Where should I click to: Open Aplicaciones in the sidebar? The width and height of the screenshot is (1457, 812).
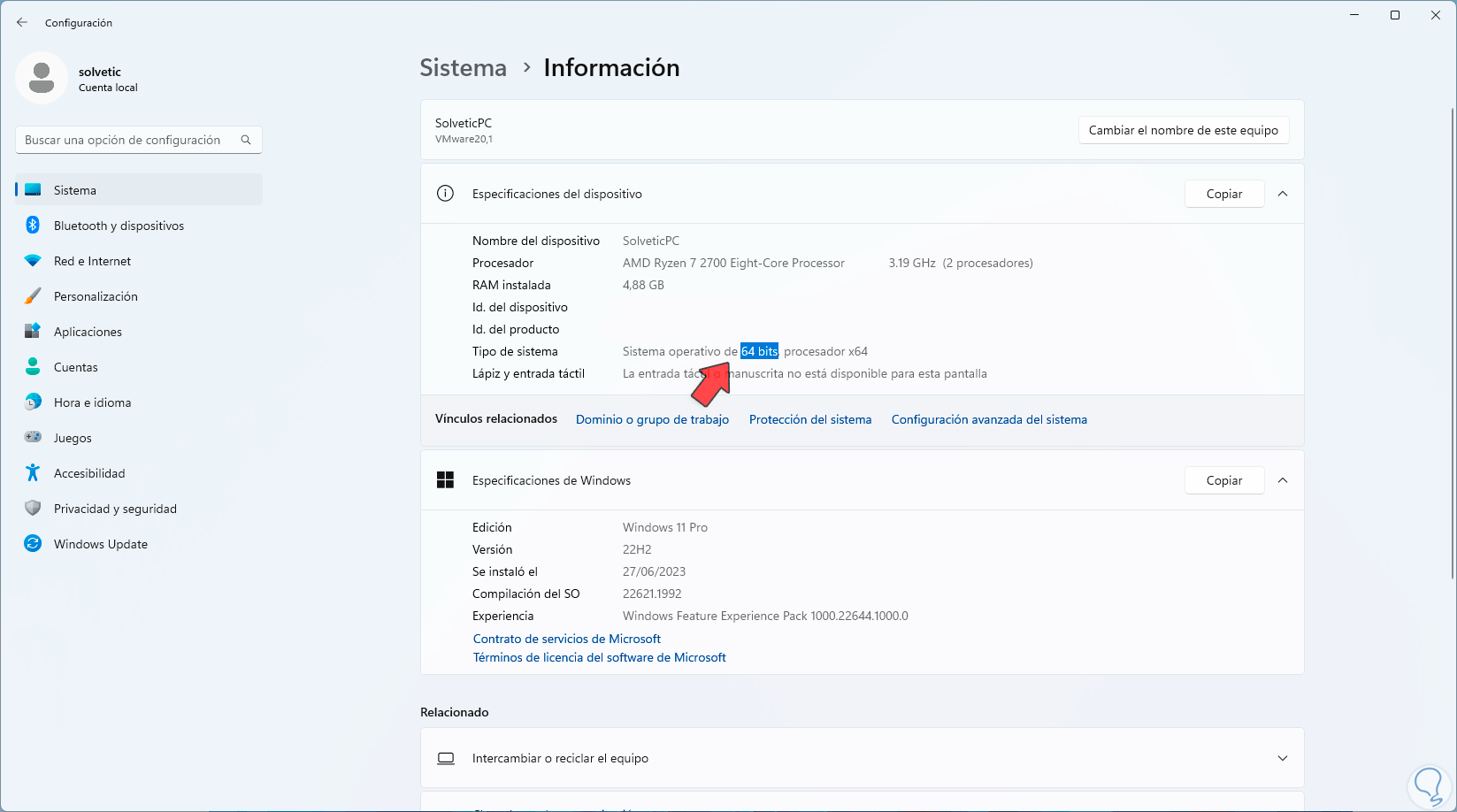click(88, 332)
